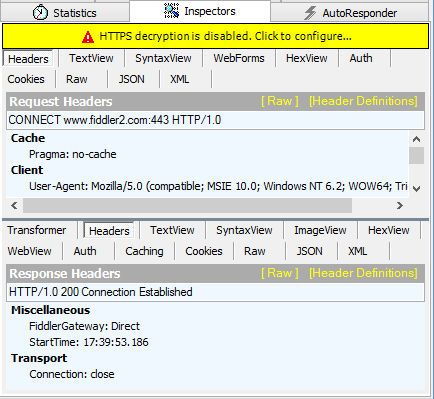
Task: Click the red warning triangle icon
Action: tap(88, 37)
